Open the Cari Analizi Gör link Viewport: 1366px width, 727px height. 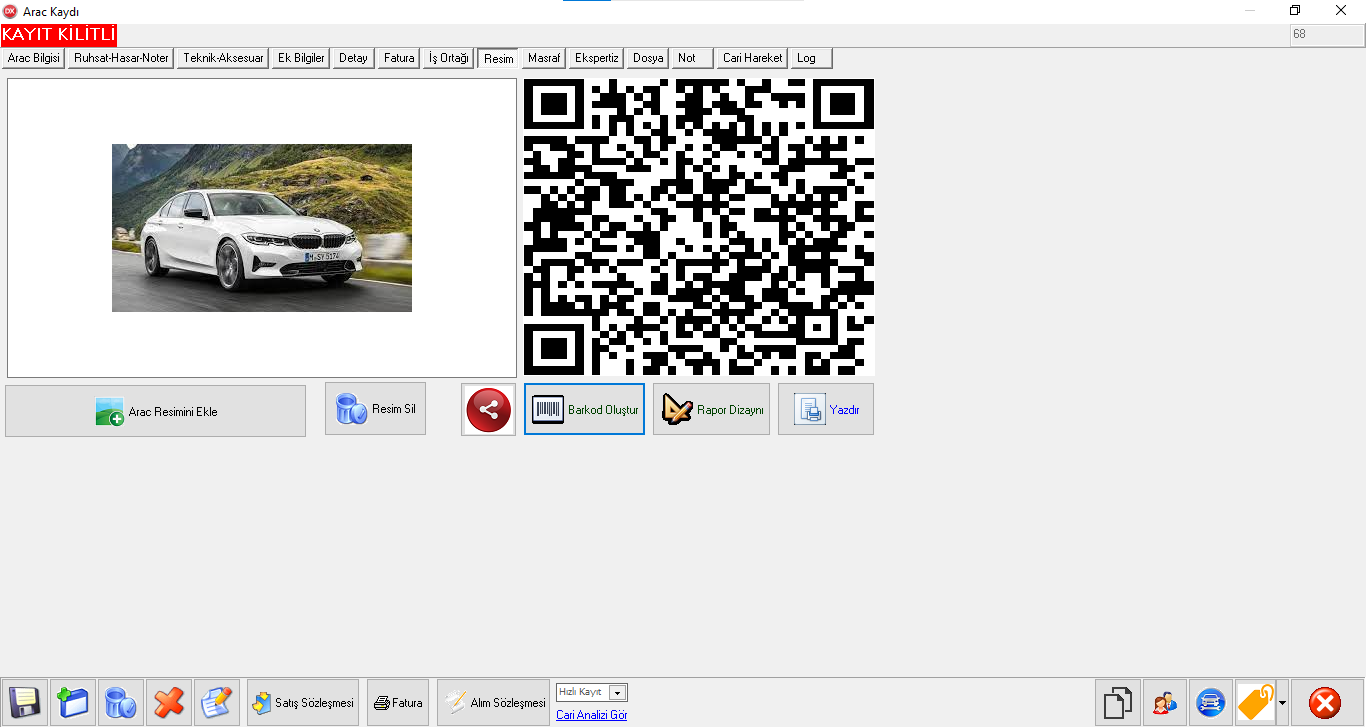pos(592,715)
